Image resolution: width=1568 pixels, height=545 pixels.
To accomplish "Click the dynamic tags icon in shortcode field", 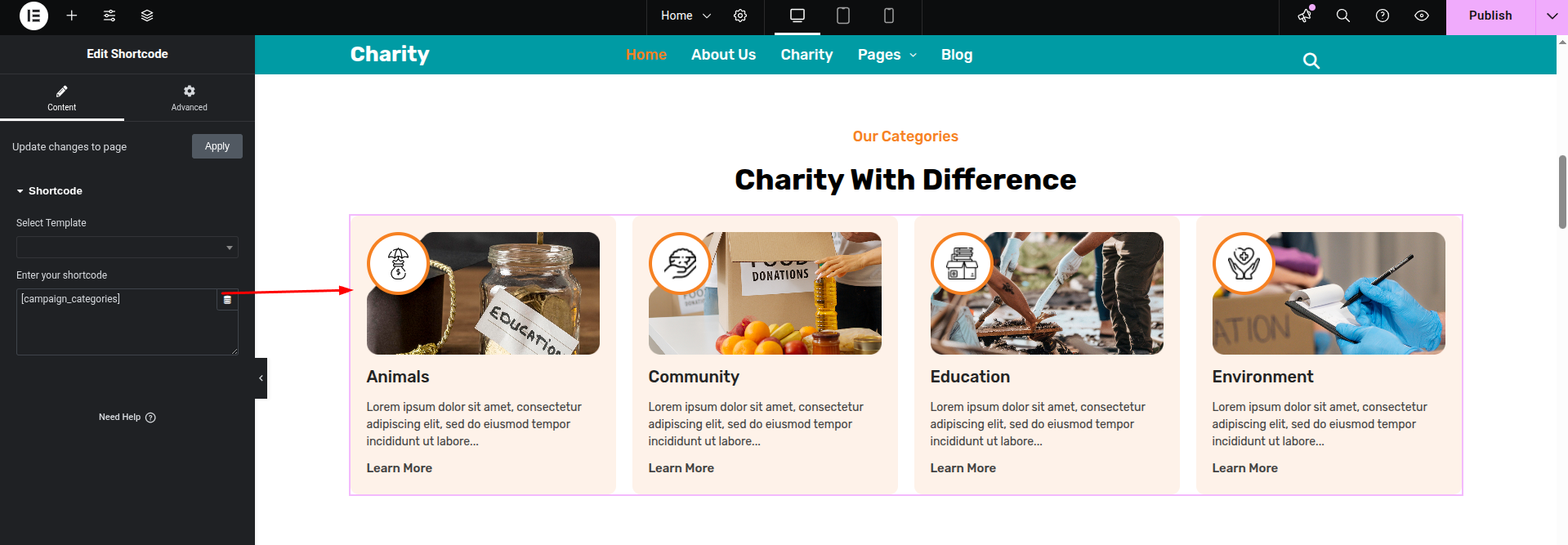I will tap(227, 300).
